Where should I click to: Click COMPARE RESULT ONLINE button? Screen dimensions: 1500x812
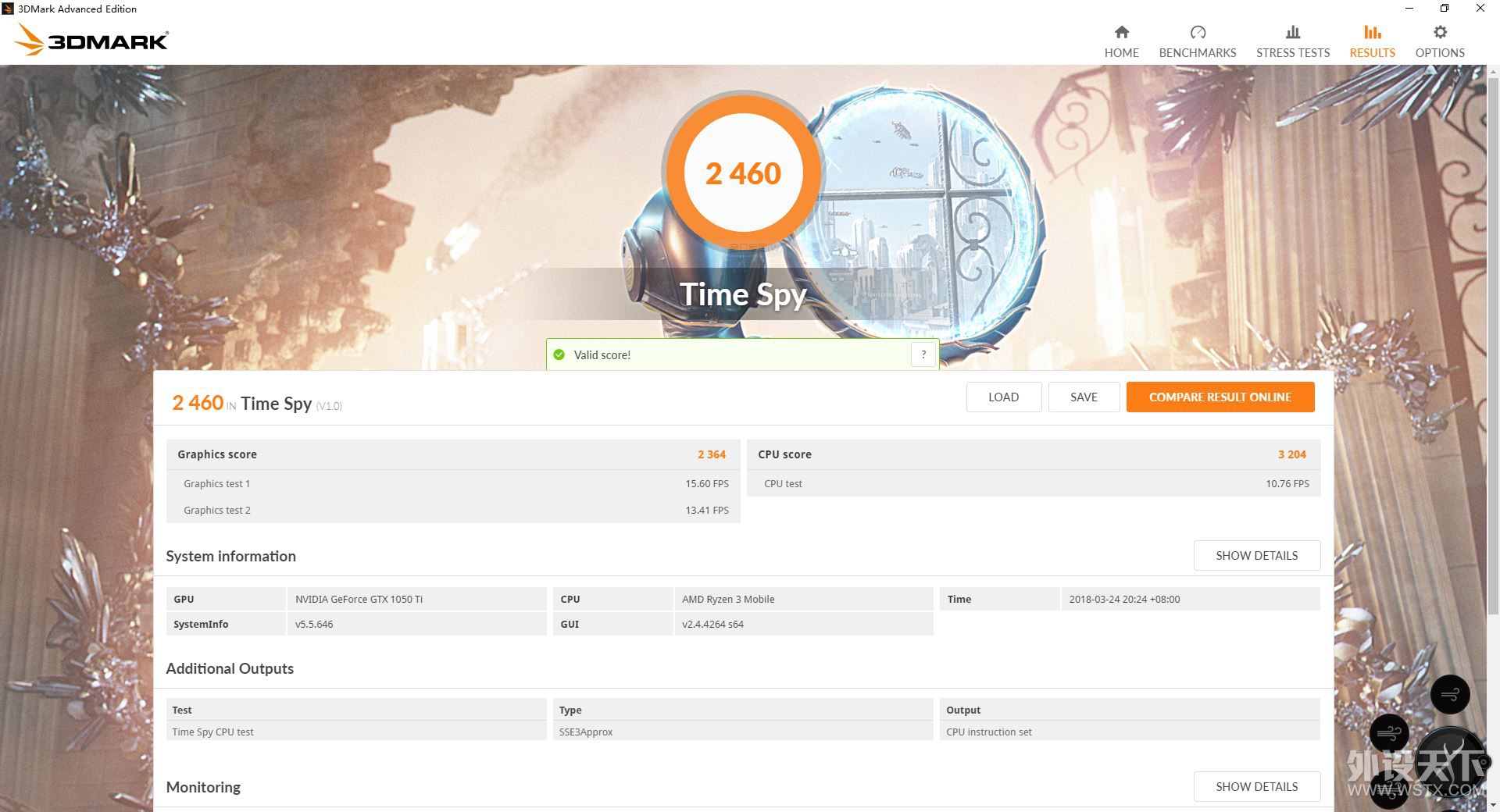point(1220,397)
